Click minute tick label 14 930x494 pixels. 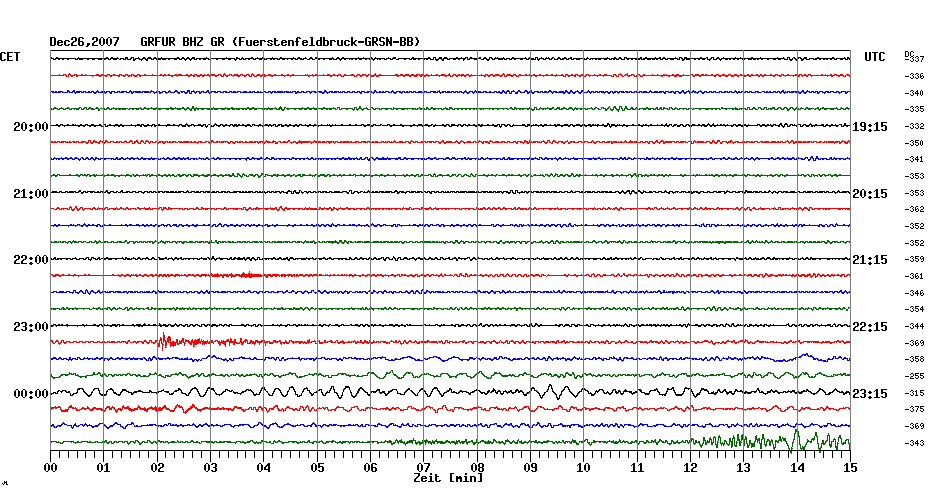pos(797,468)
